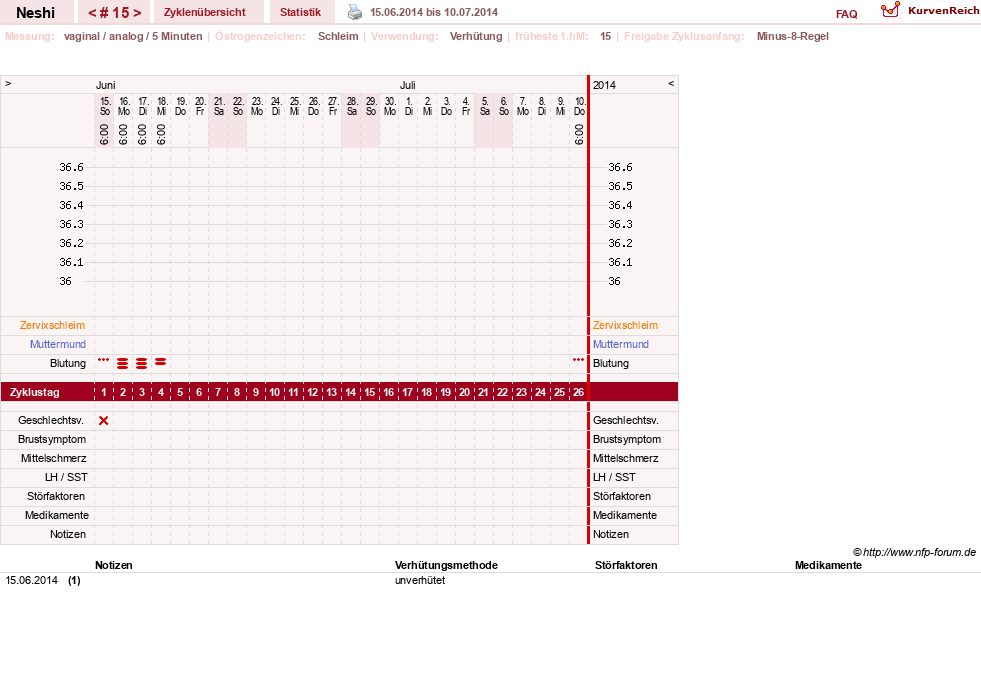Click the right chart scroll arrow '<'

[671, 83]
